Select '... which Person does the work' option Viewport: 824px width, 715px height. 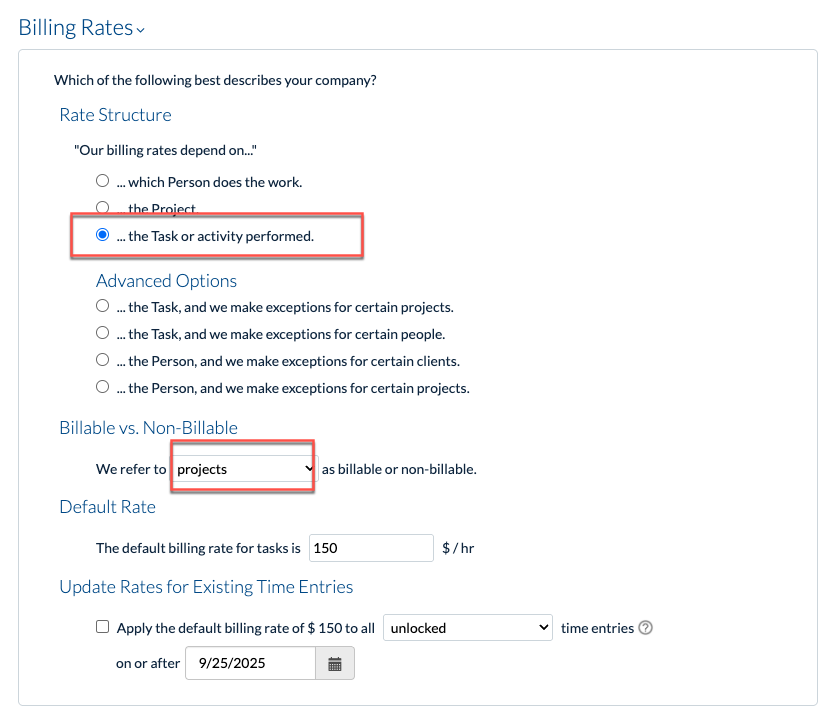(x=102, y=180)
